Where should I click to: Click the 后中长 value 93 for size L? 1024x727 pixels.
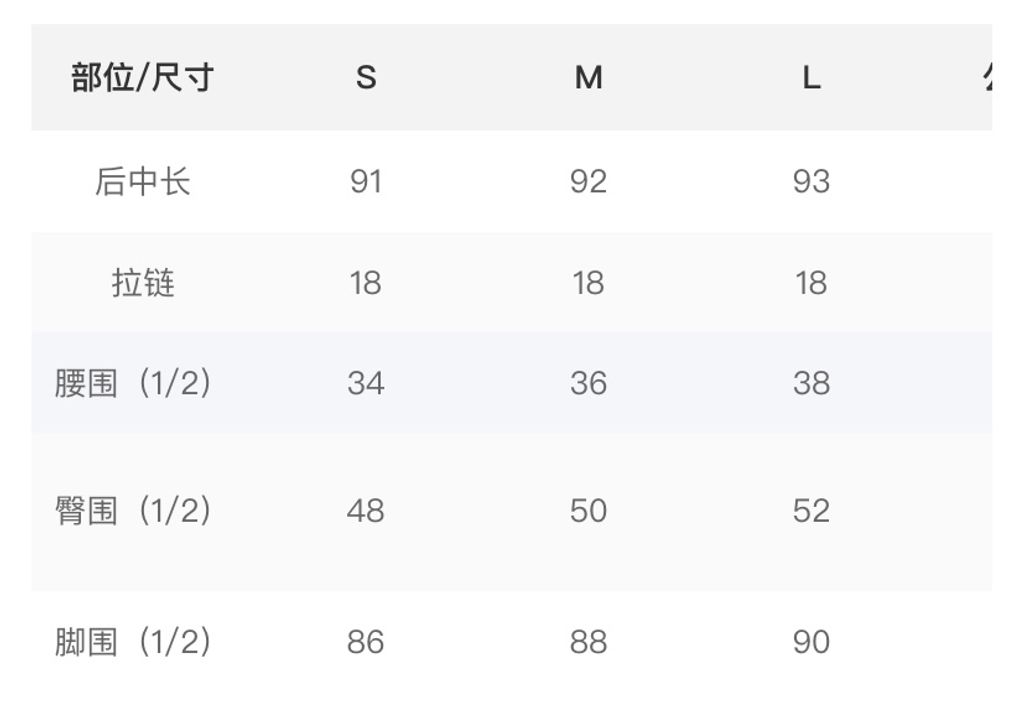click(811, 182)
